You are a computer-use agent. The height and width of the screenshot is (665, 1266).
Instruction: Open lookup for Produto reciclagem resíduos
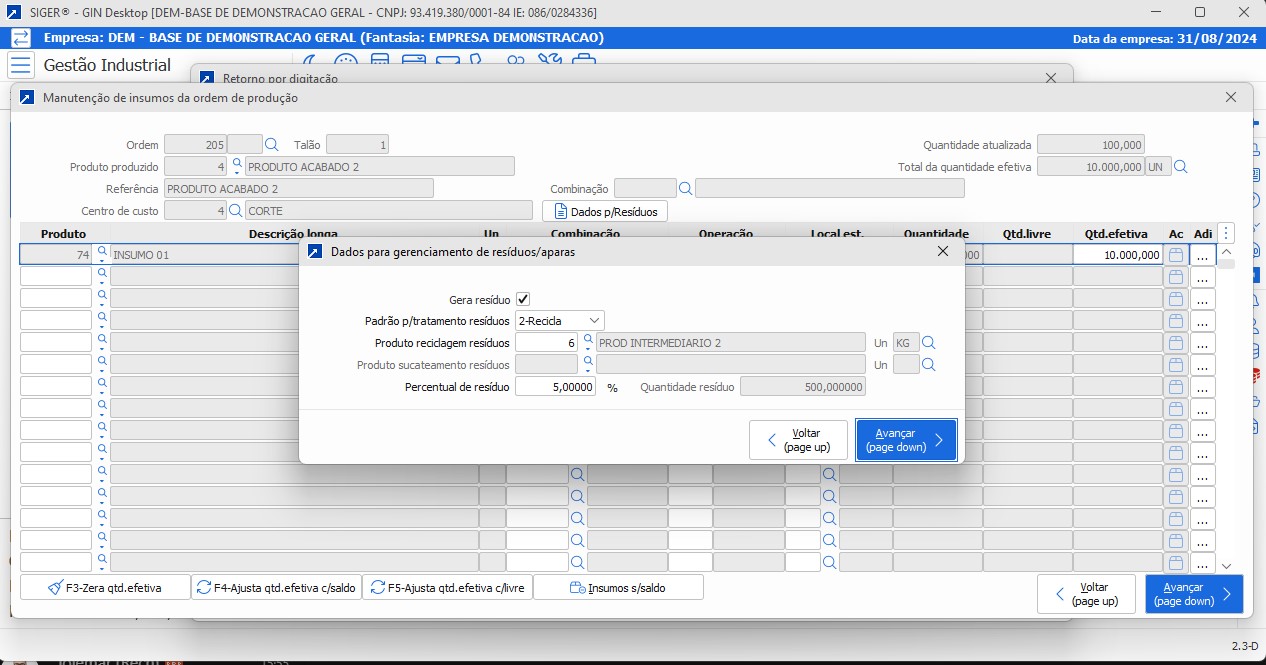pos(588,342)
